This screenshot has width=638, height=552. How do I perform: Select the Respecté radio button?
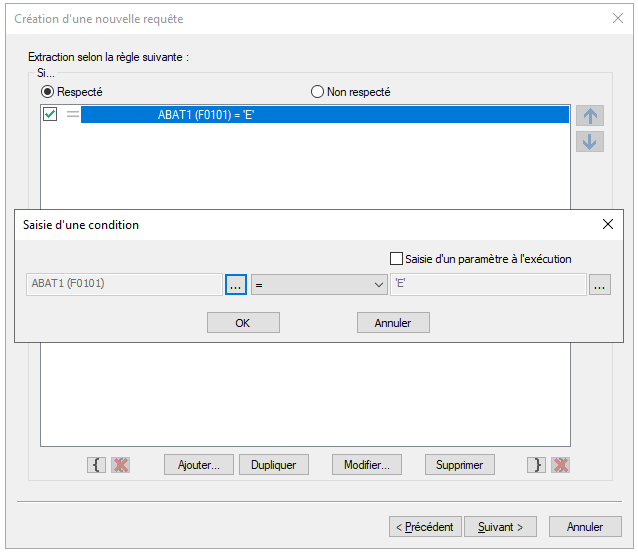47,92
